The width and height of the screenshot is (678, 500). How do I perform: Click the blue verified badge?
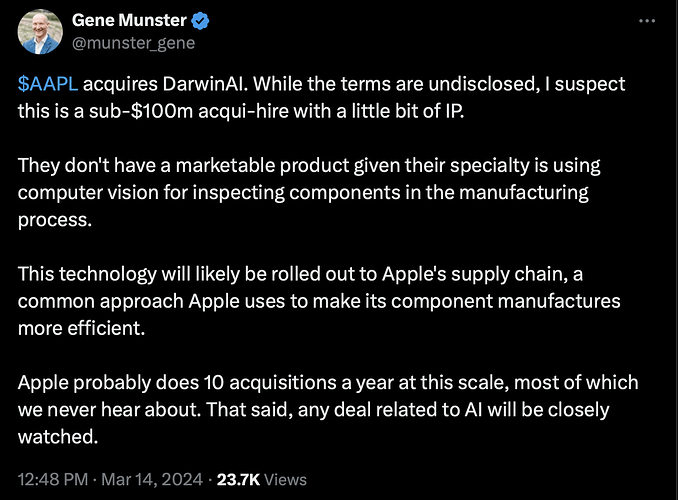(x=201, y=21)
